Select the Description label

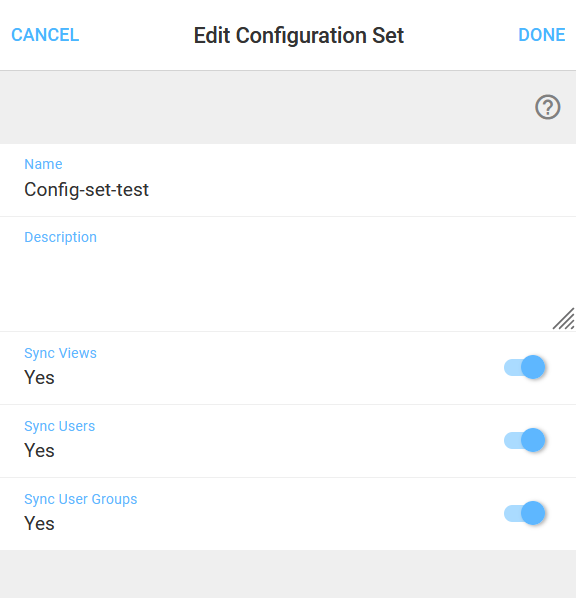point(60,237)
